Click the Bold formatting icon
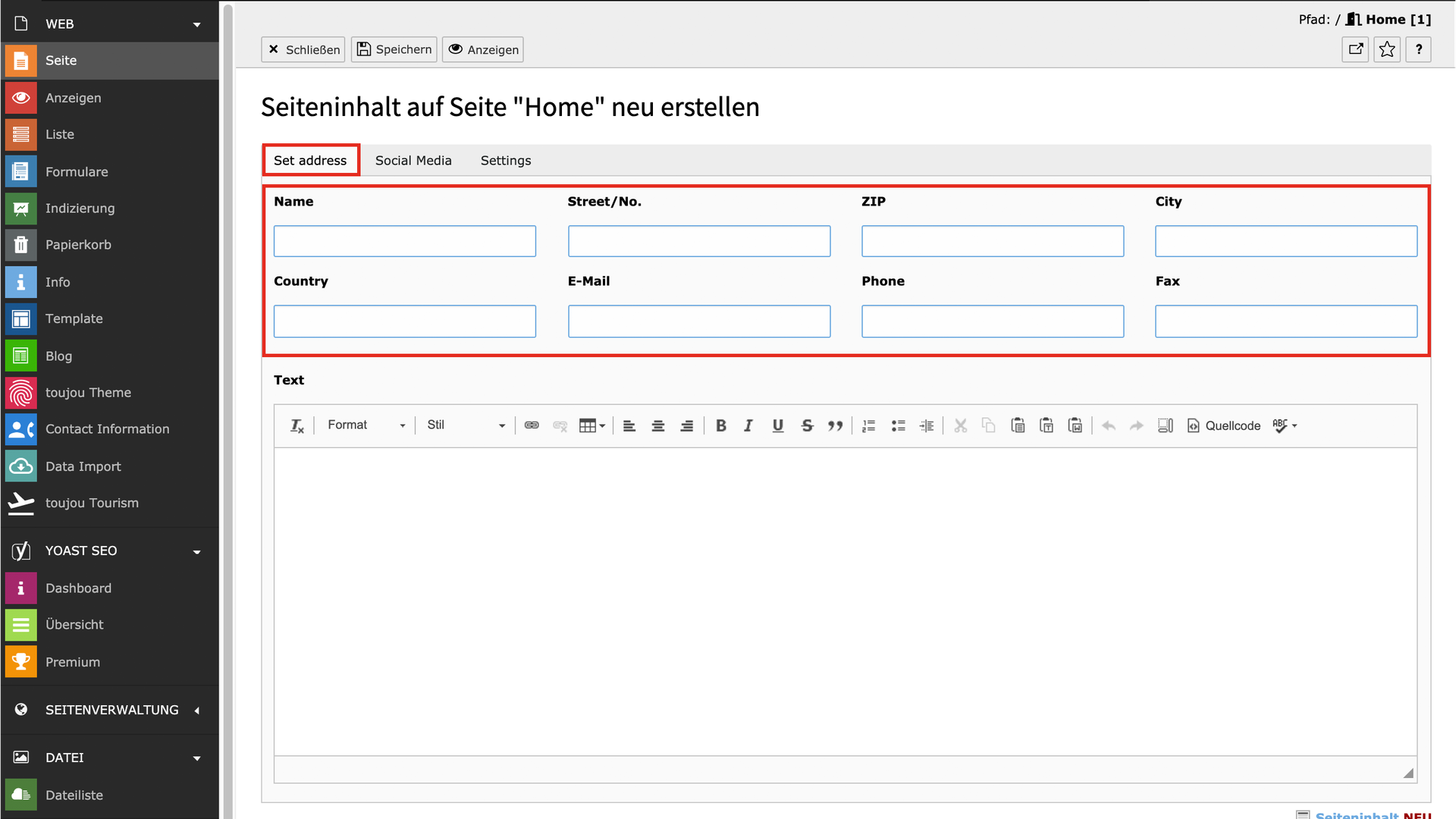The height and width of the screenshot is (819, 1456). coord(721,425)
